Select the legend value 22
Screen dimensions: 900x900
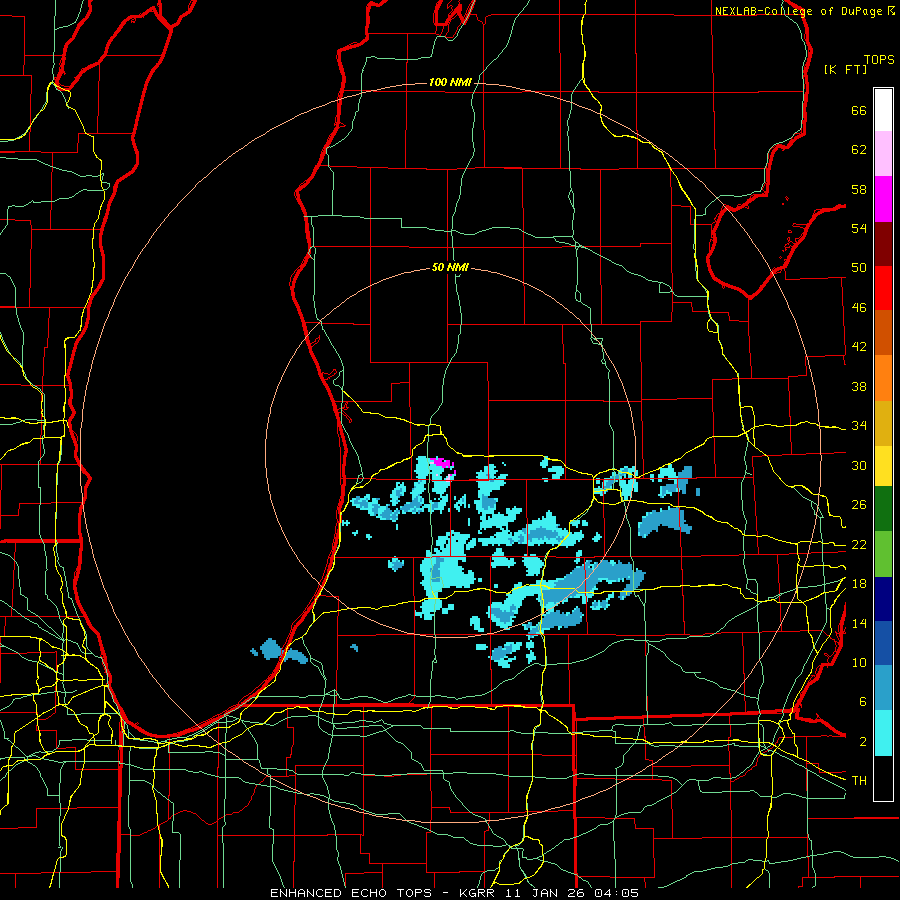(x=859, y=544)
